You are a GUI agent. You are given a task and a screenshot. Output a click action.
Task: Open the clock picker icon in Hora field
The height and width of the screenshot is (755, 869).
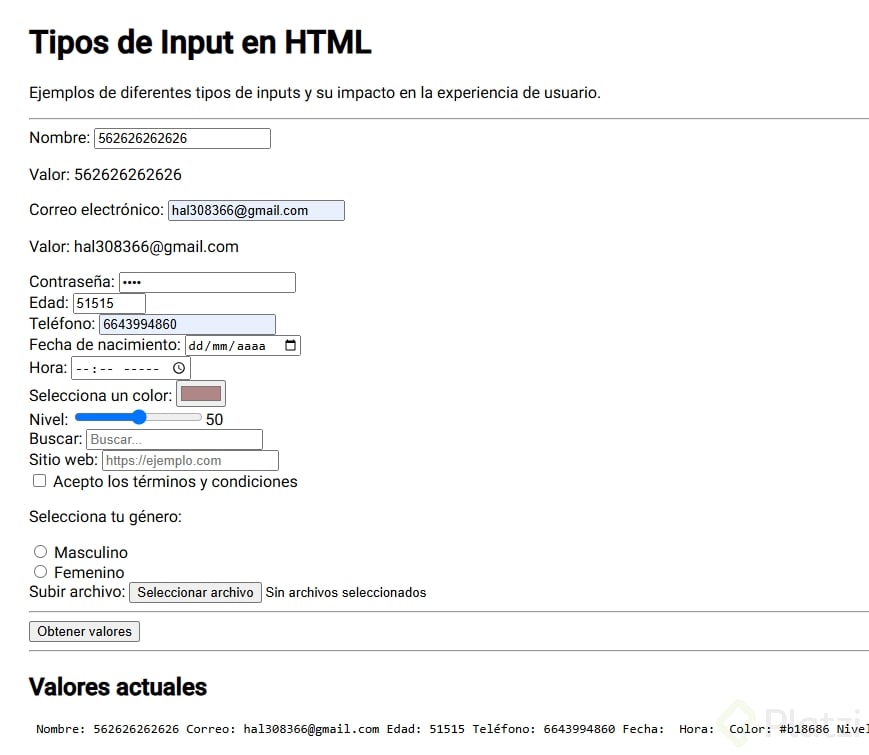click(178, 368)
